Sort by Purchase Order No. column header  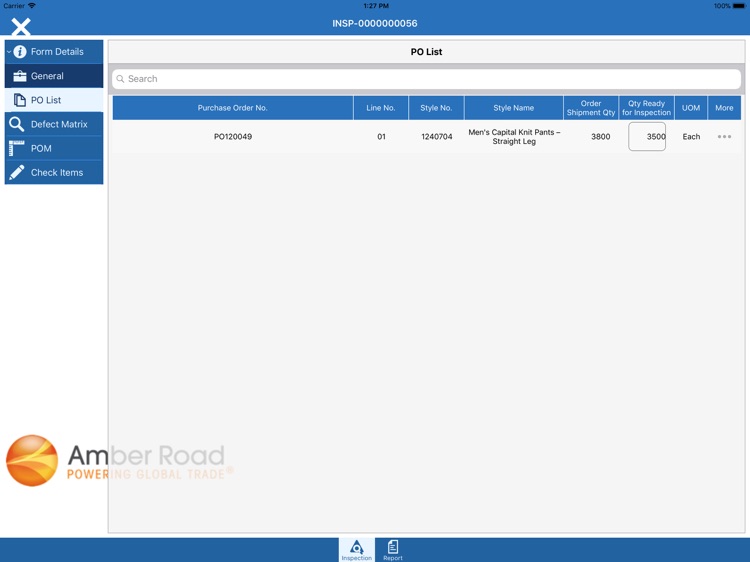tap(232, 108)
